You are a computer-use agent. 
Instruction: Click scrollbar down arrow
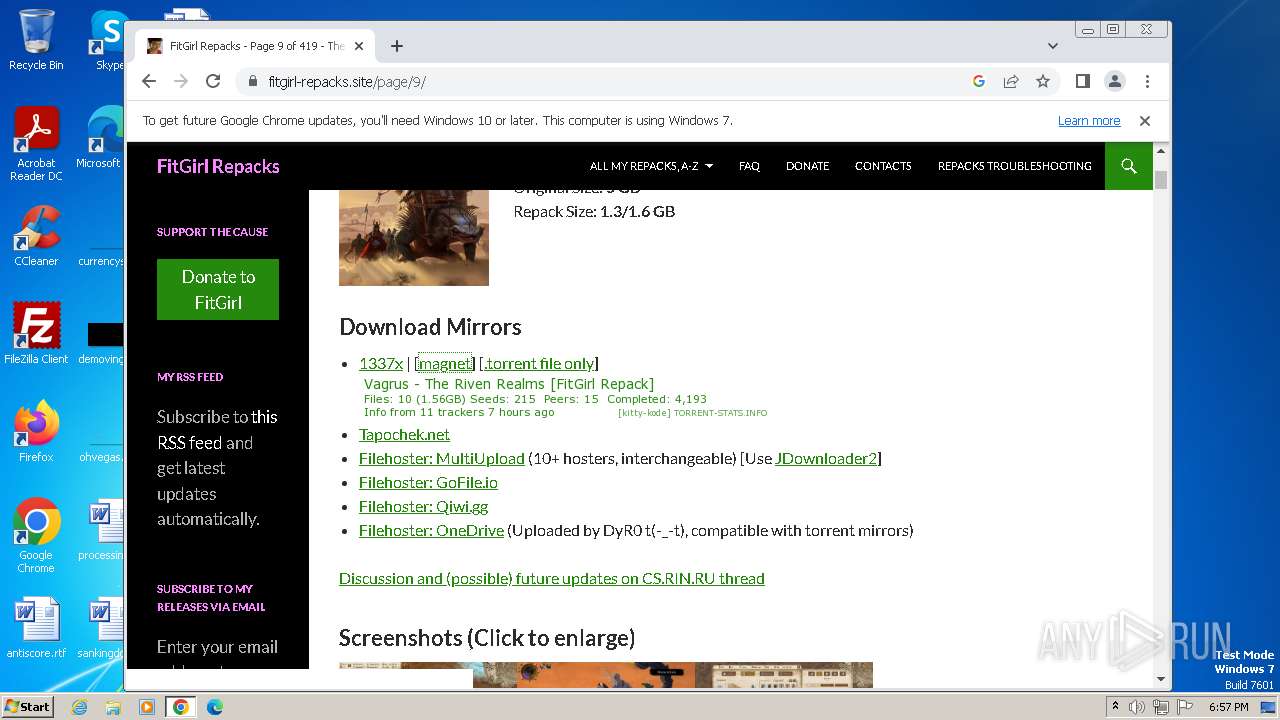(1161, 679)
